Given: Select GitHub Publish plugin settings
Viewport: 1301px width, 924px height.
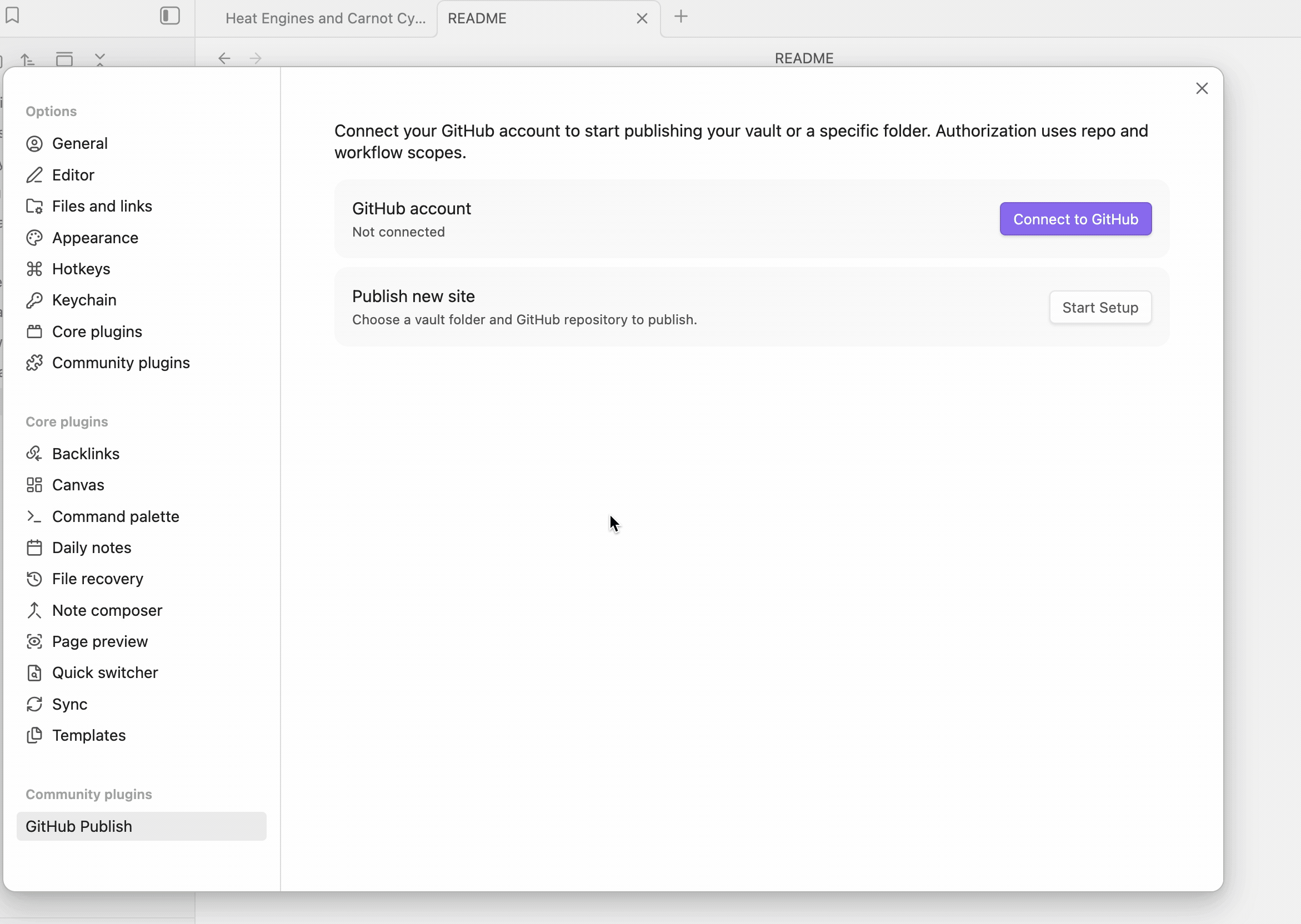Looking at the screenshot, I should click(141, 826).
